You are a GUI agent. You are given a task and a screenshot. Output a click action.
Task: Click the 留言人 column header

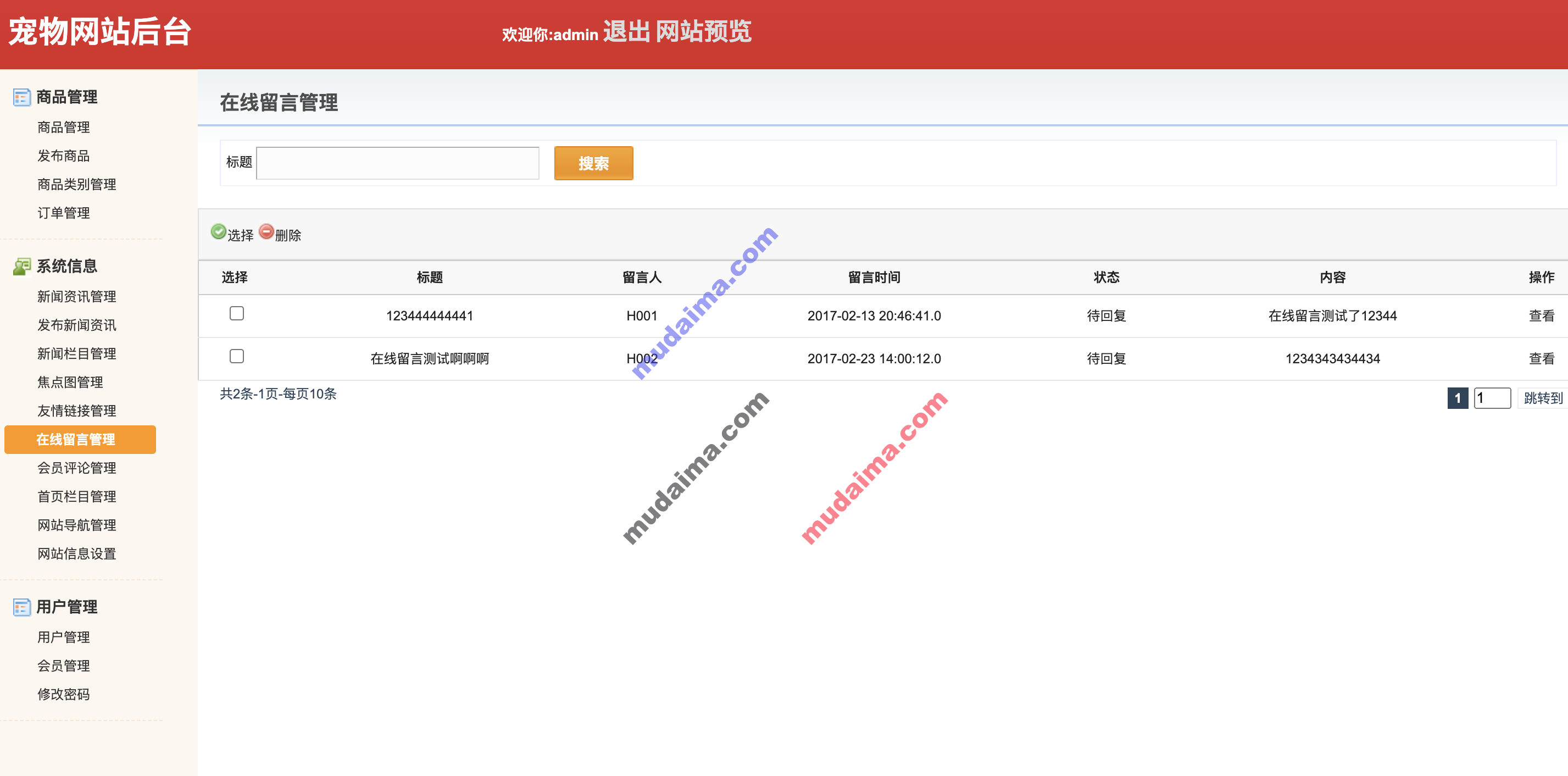coord(642,277)
